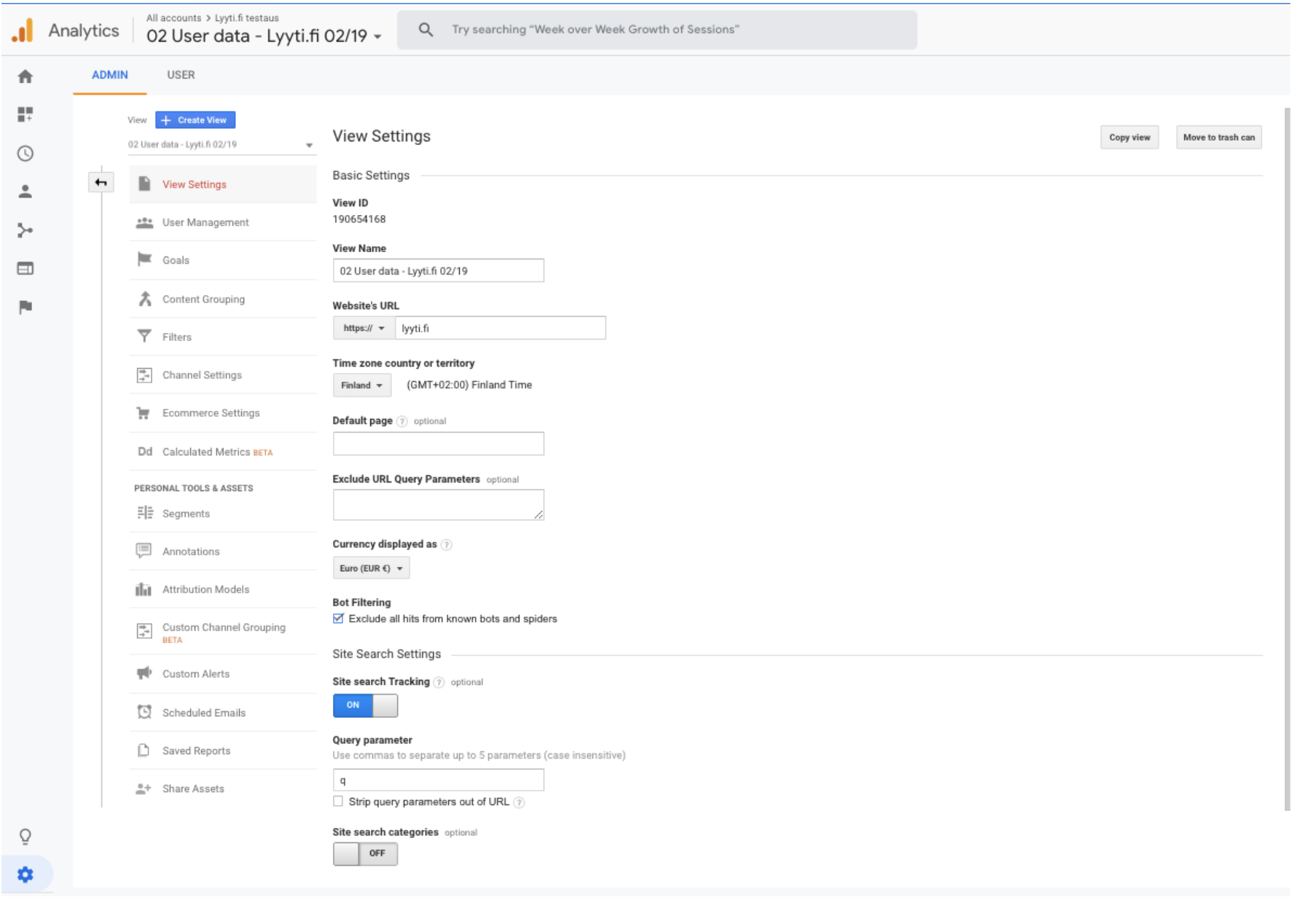
Task: Open the Acquisition icon in sidebar
Action: pyautogui.click(x=26, y=231)
